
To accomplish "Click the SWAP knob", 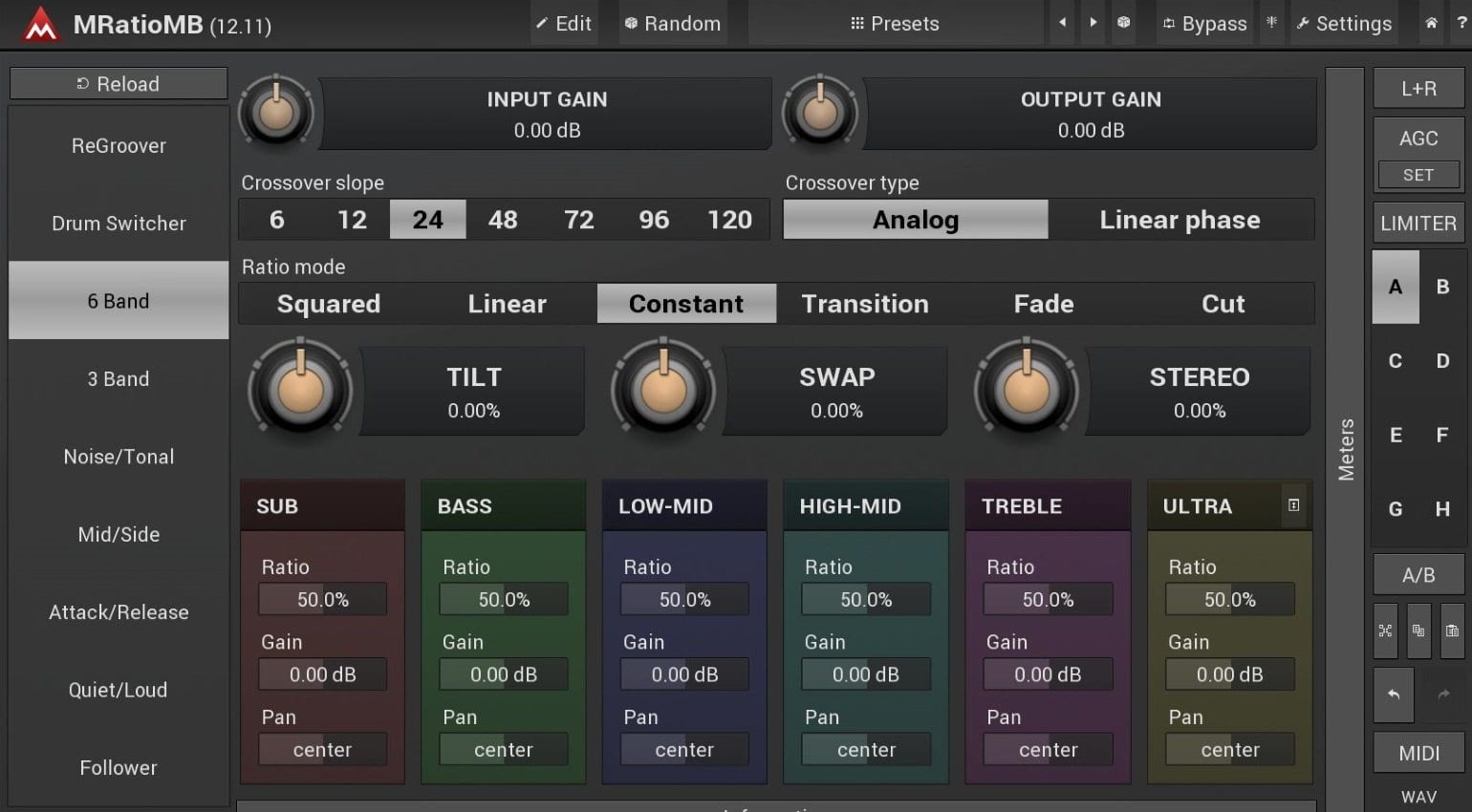I will click(663, 390).
